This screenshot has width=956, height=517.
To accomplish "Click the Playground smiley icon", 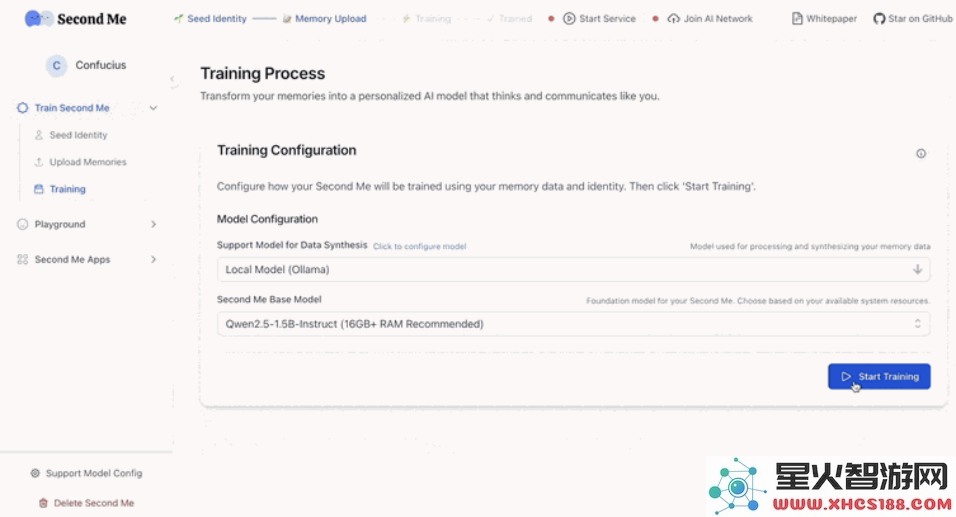I will point(23,224).
